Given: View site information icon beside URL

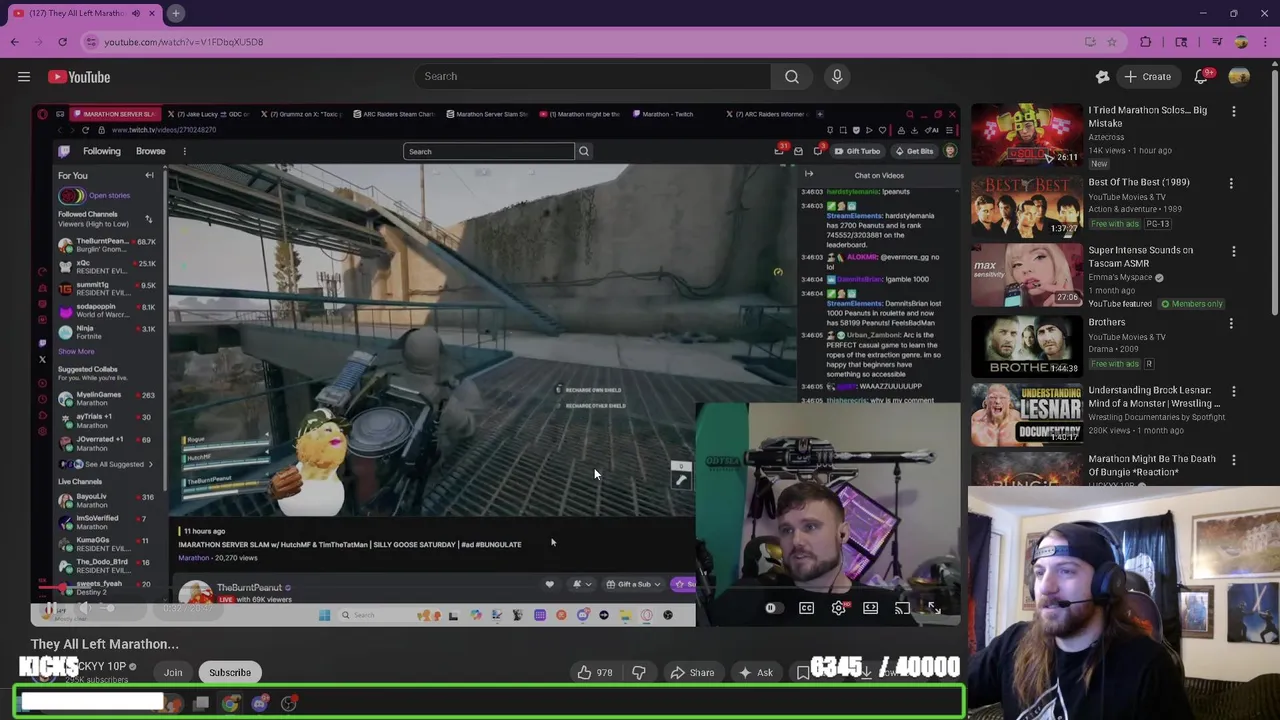Looking at the screenshot, I should [x=91, y=42].
